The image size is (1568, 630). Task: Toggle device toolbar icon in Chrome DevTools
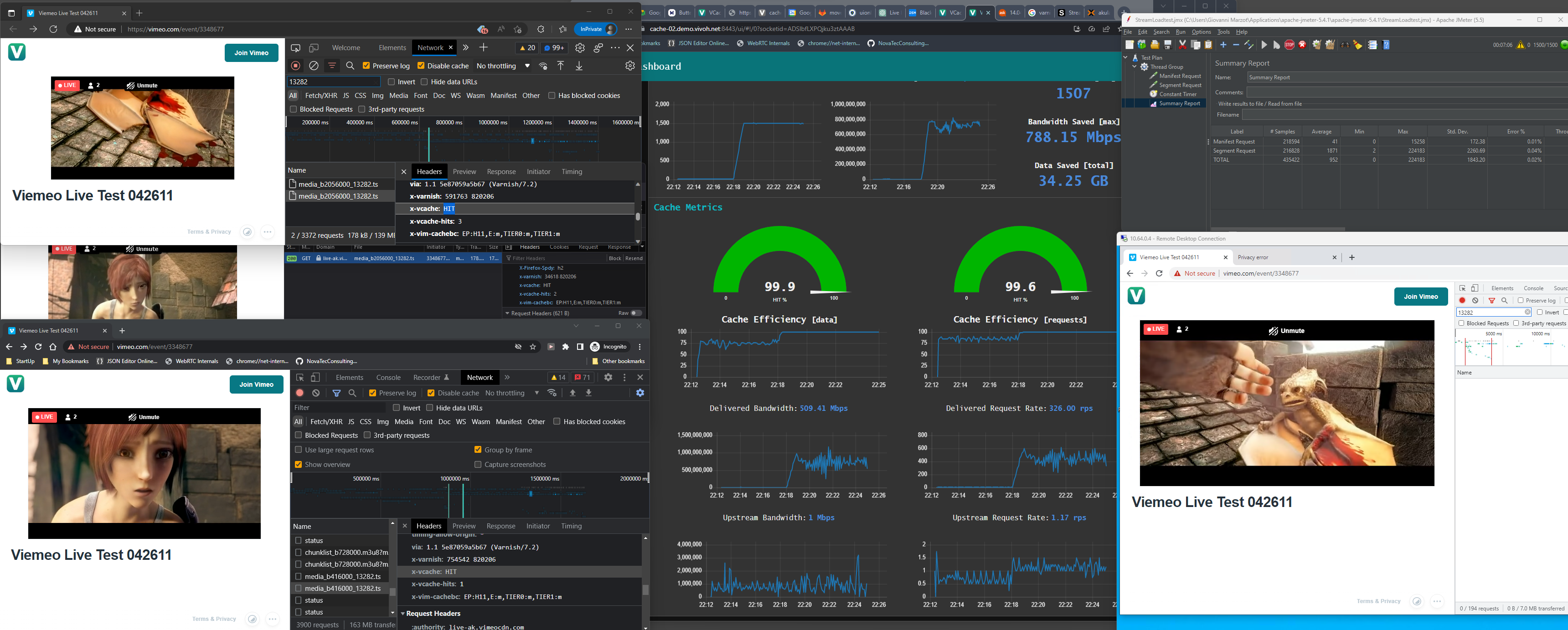[315, 378]
